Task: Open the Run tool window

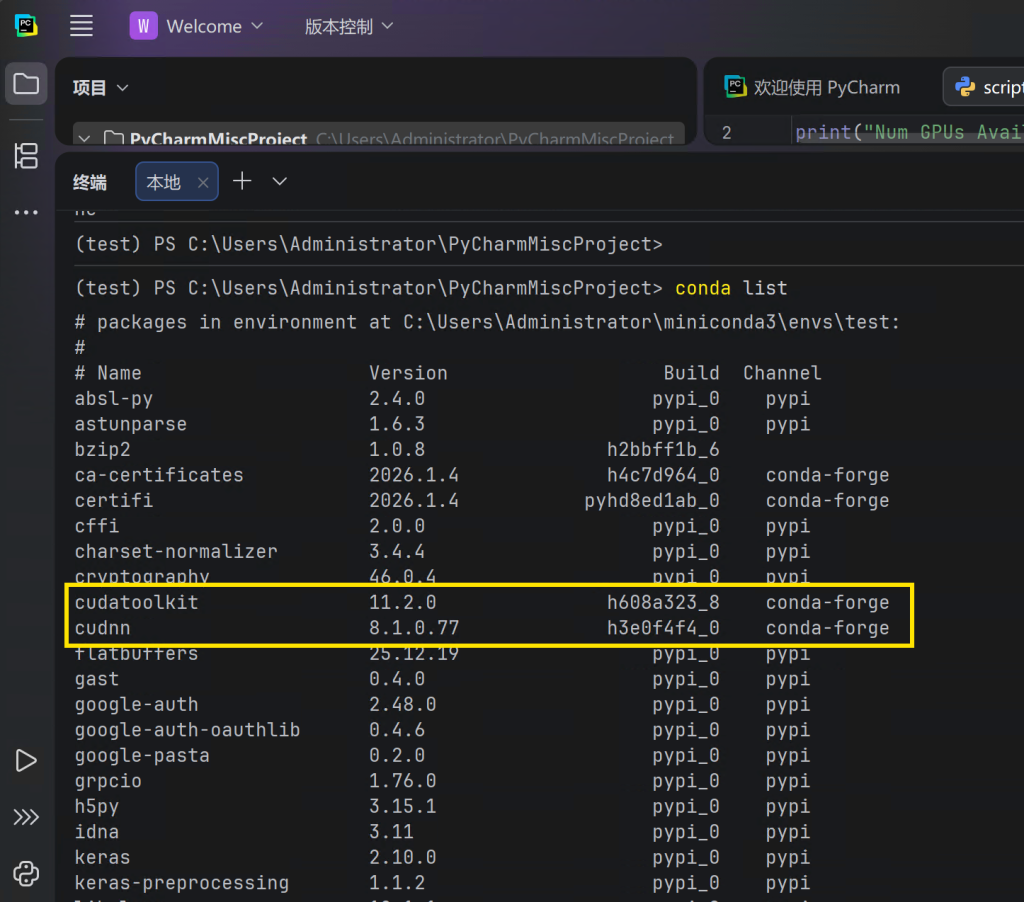Action: (x=26, y=760)
